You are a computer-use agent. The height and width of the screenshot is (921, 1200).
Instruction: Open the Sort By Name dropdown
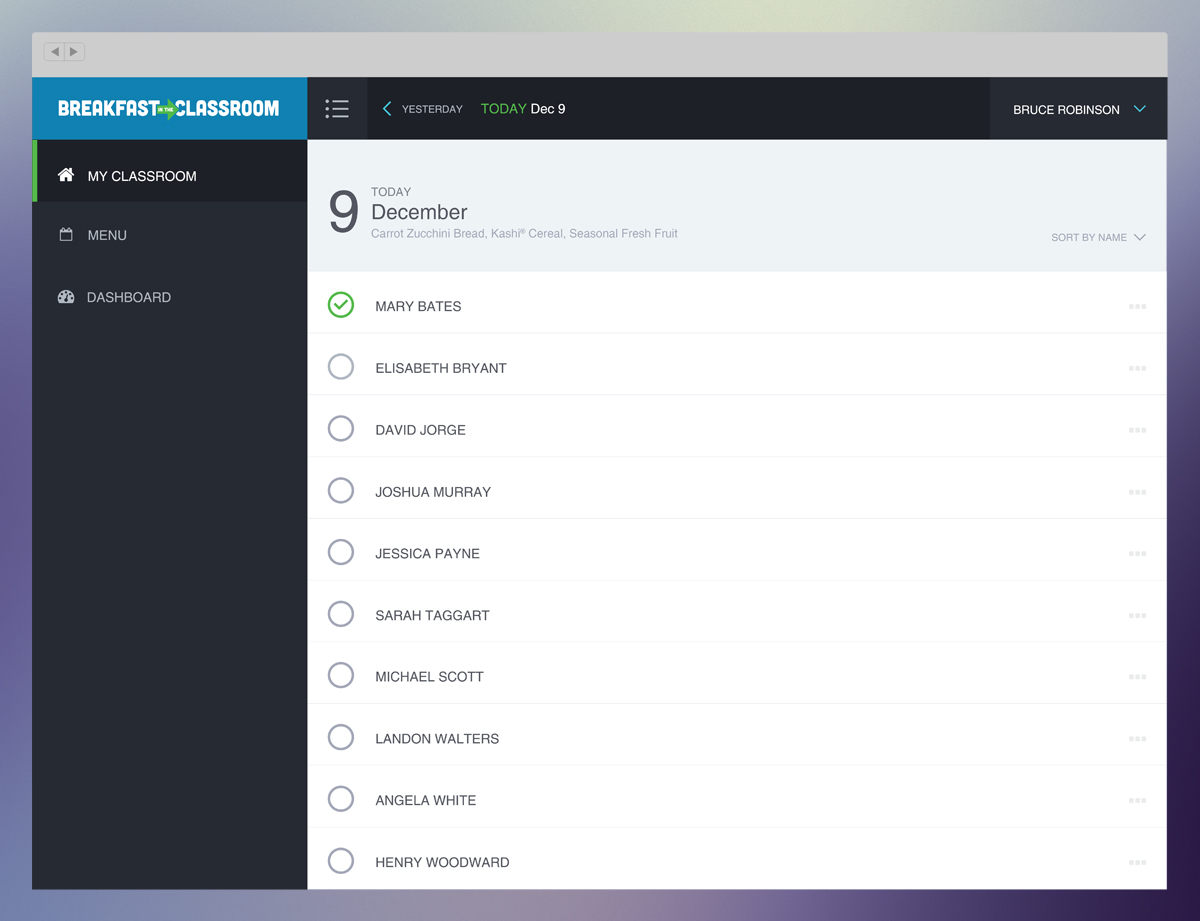[x=1098, y=237]
